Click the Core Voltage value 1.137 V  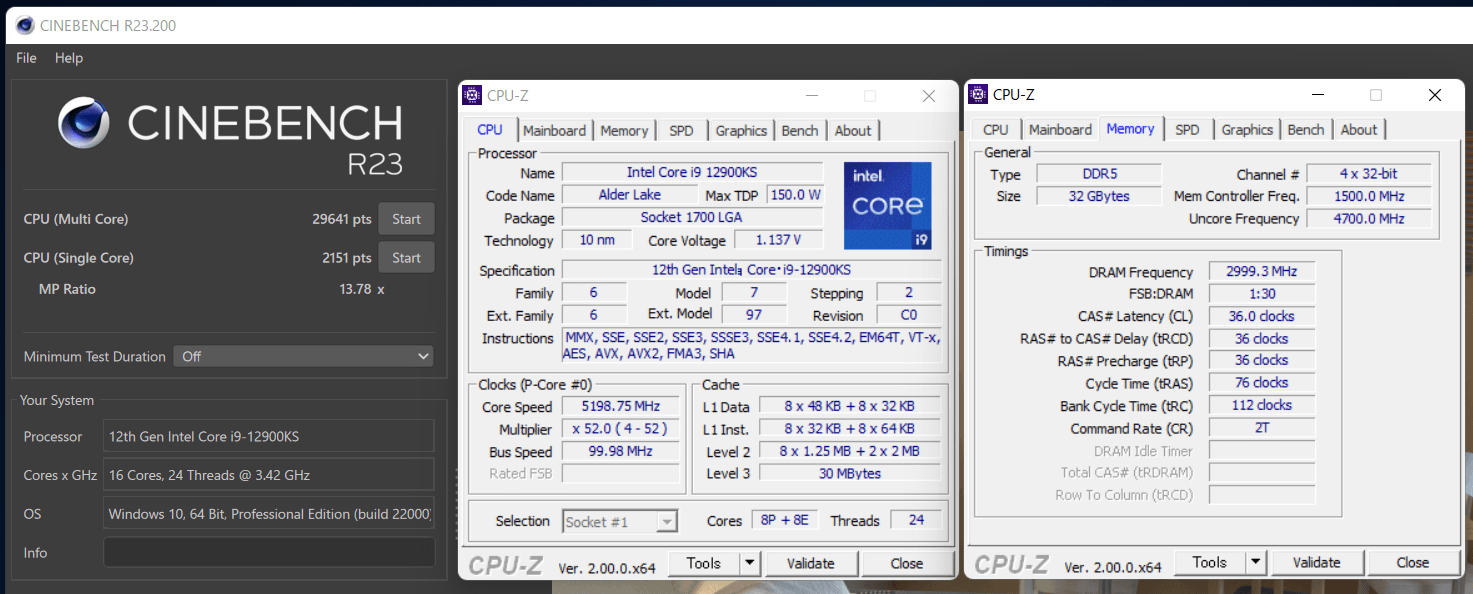click(779, 240)
